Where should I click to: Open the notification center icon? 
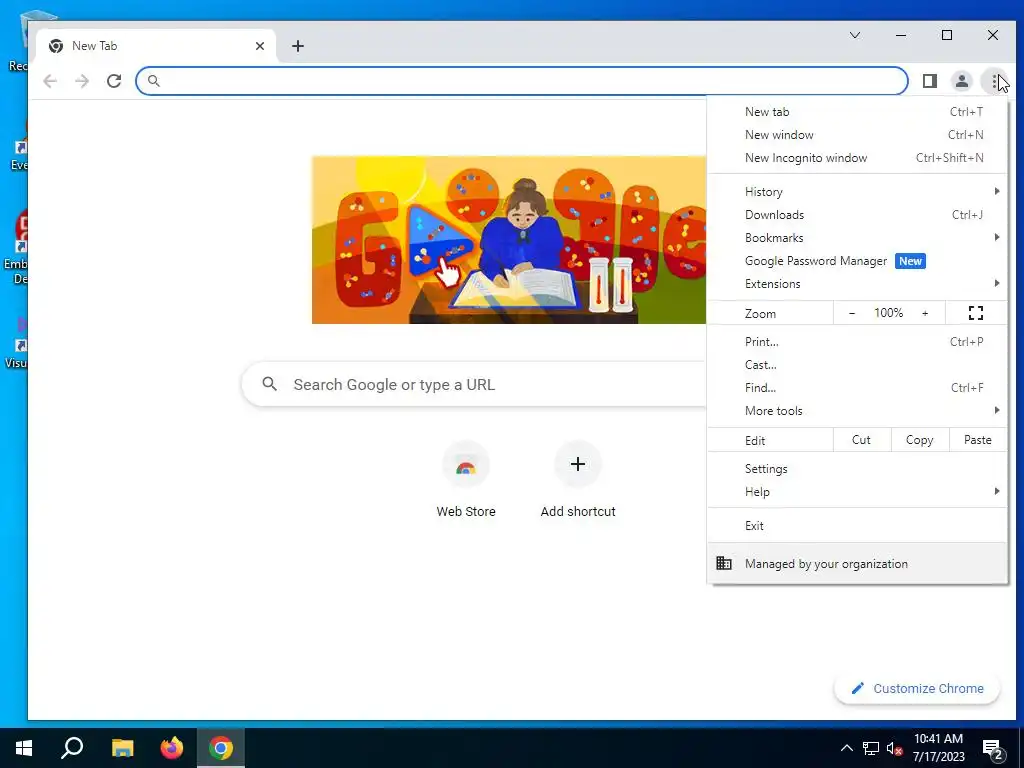[x=993, y=748]
